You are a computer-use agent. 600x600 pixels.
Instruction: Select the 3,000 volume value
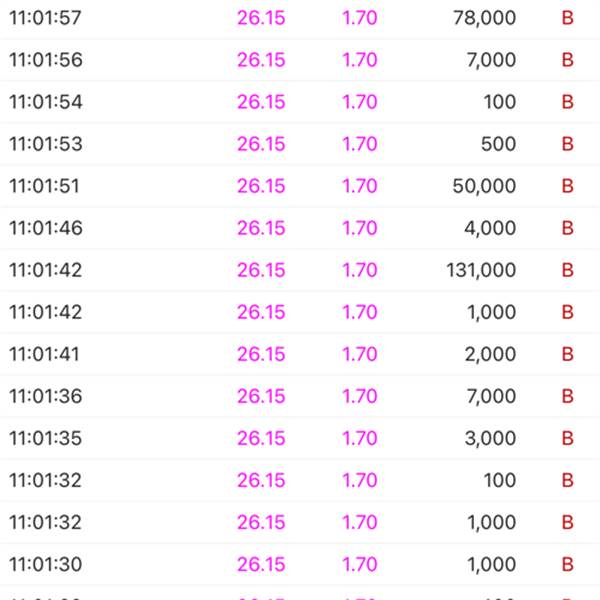491,439
